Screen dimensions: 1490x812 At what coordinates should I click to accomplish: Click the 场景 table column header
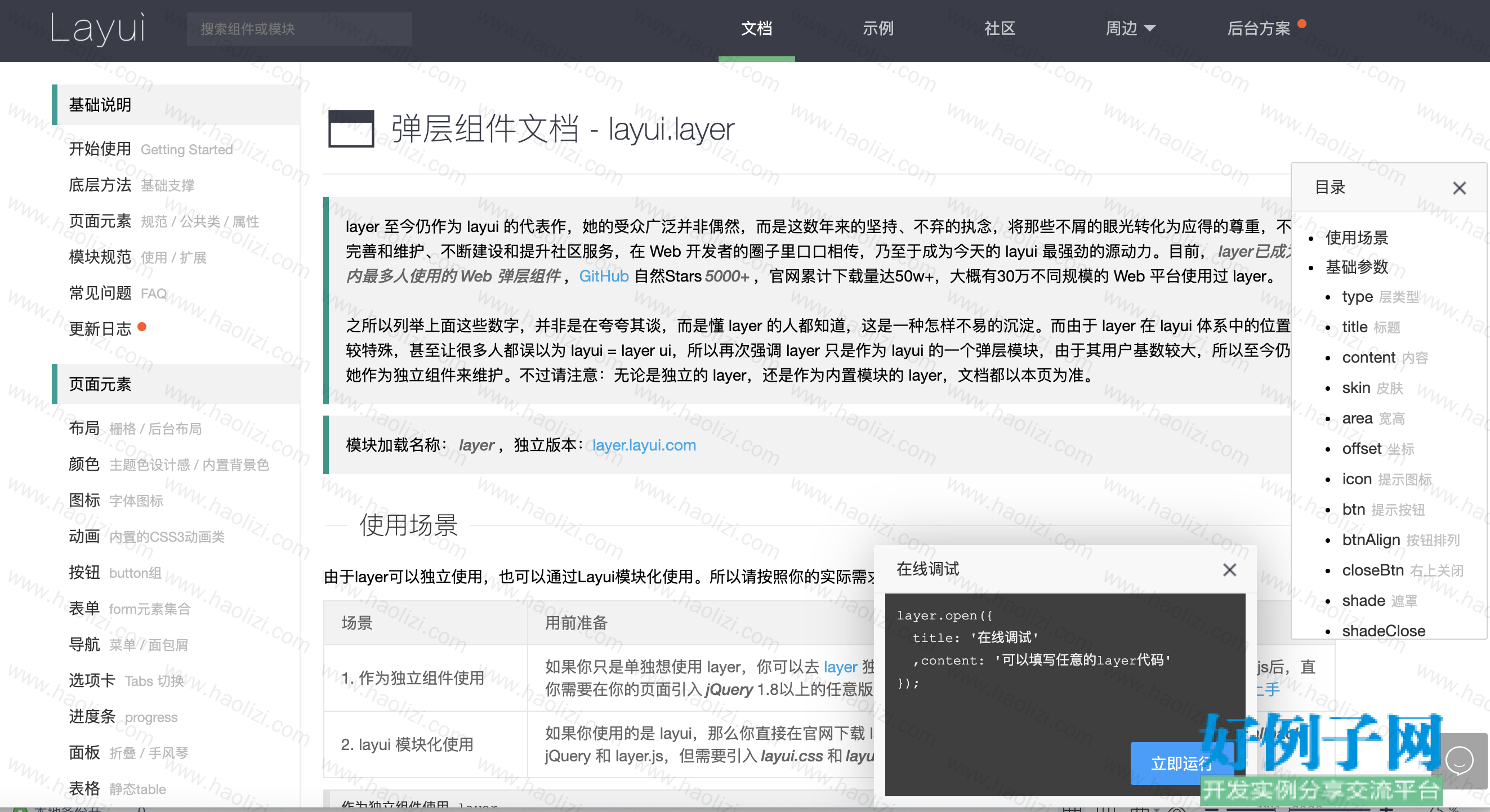(425, 623)
